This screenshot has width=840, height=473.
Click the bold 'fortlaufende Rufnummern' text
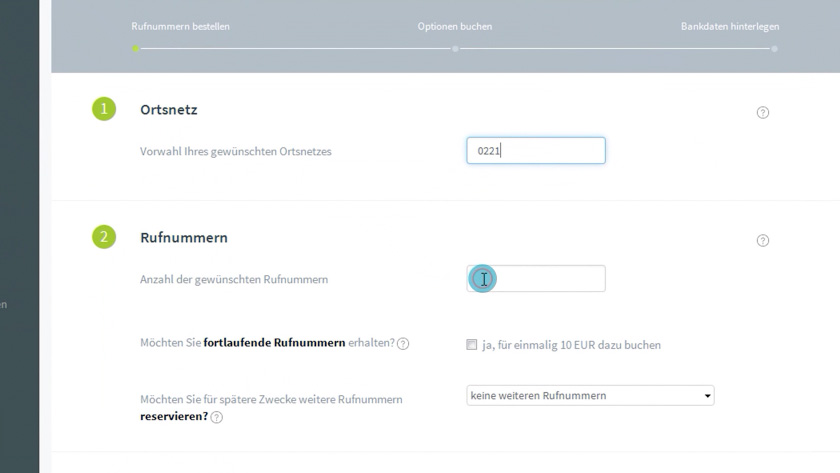point(274,343)
